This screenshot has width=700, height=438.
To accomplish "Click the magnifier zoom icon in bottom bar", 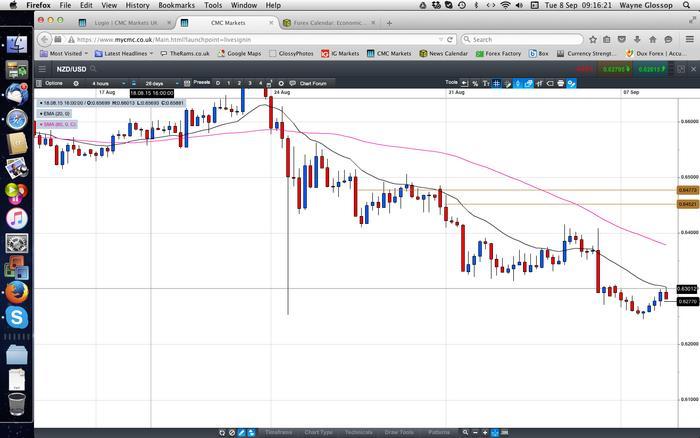I will 465,433.
